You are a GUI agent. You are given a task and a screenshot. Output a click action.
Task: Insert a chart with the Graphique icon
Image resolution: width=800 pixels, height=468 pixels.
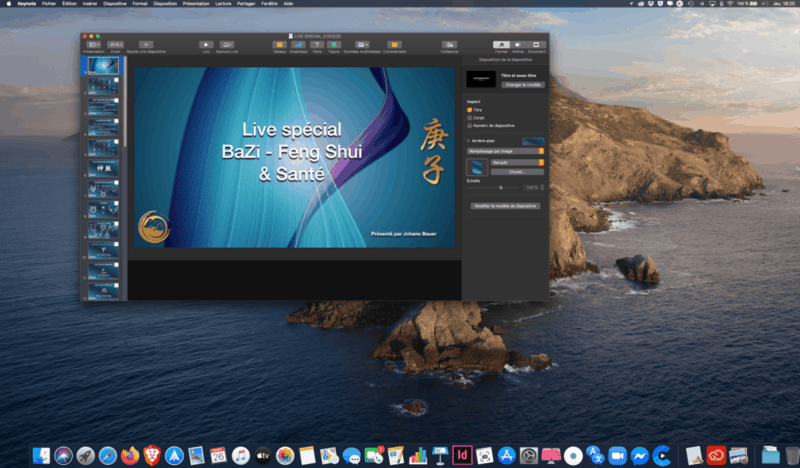click(298, 45)
